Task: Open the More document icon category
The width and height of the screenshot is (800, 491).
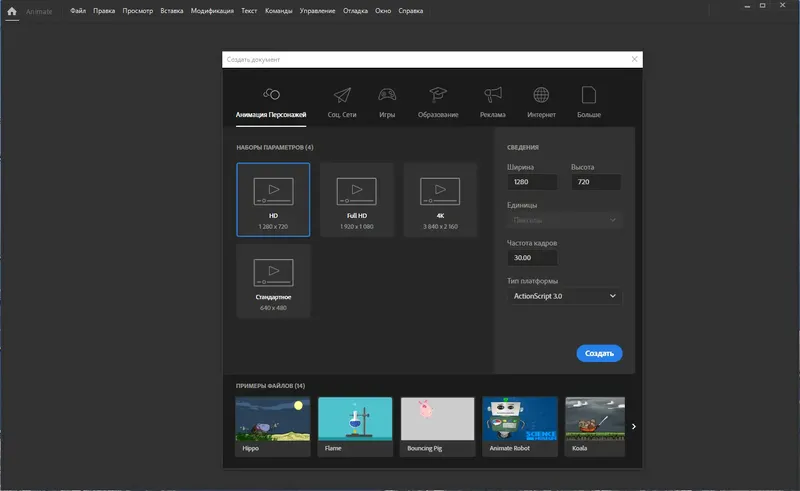Action: [x=588, y=95]
